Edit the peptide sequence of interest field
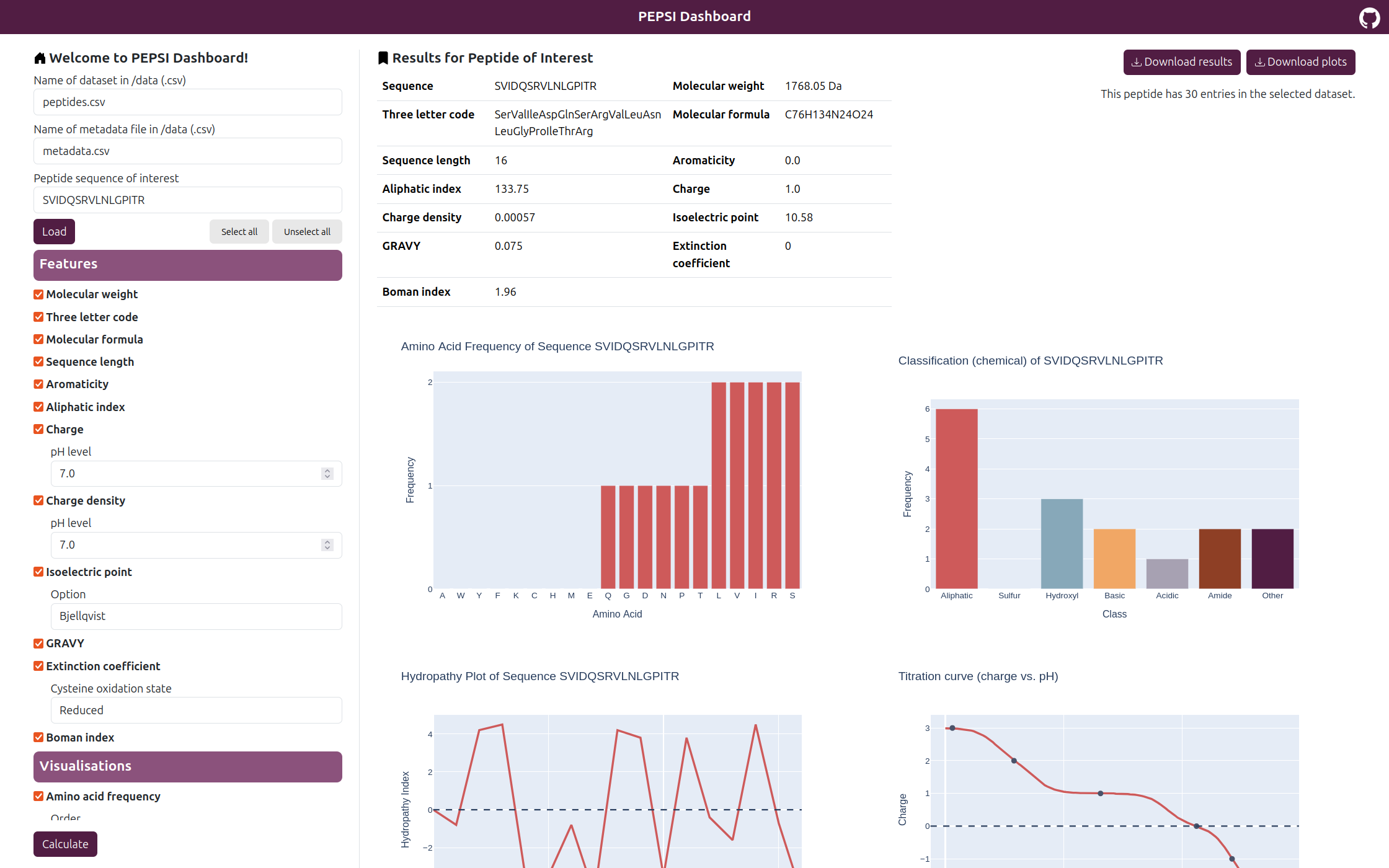Screen dimensions: 1389x868 pos(188,200)
